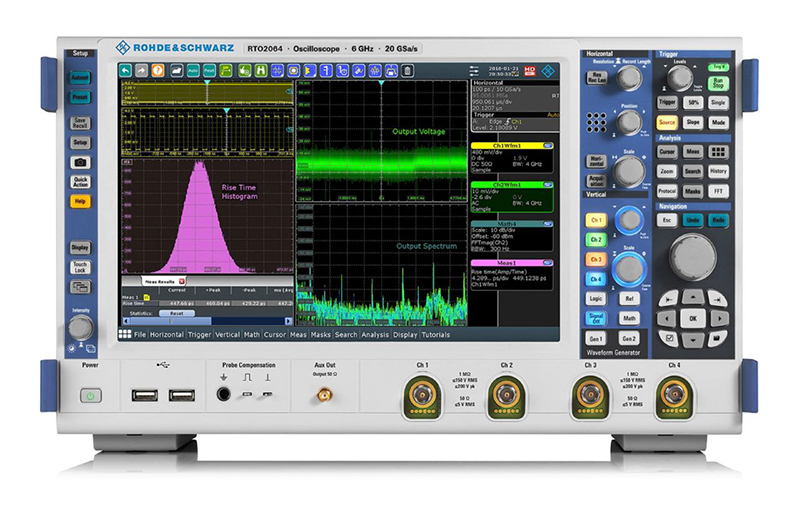Viewport: 800px width, 519px height.
Task: Open the settings sliders icon near clock
Action: pos(474,71)
